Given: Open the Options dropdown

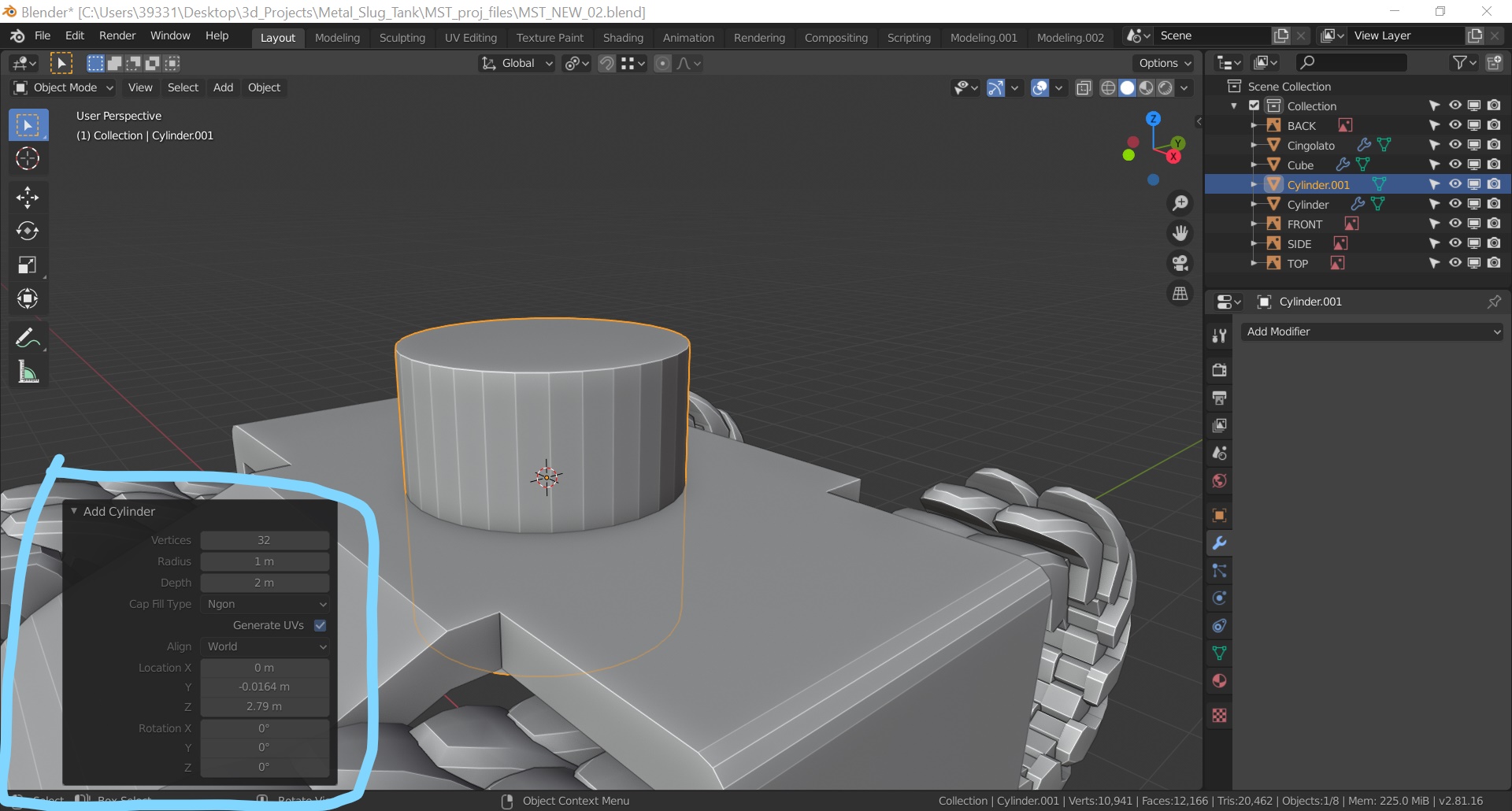Looking at the screenshot, I should (1165, 64).
